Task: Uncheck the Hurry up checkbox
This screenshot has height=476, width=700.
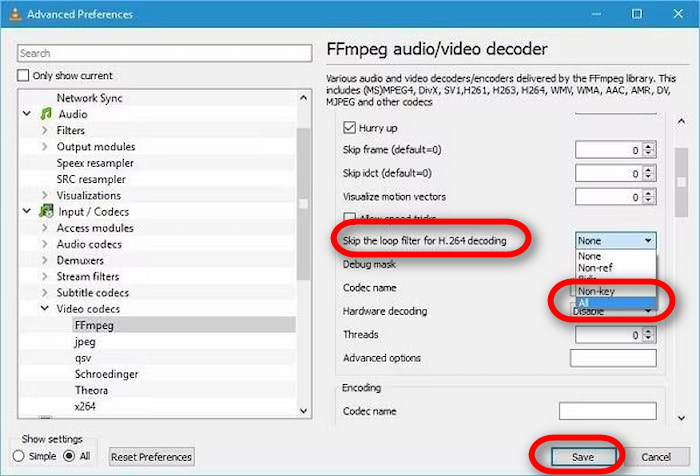Action: [349, 128]
